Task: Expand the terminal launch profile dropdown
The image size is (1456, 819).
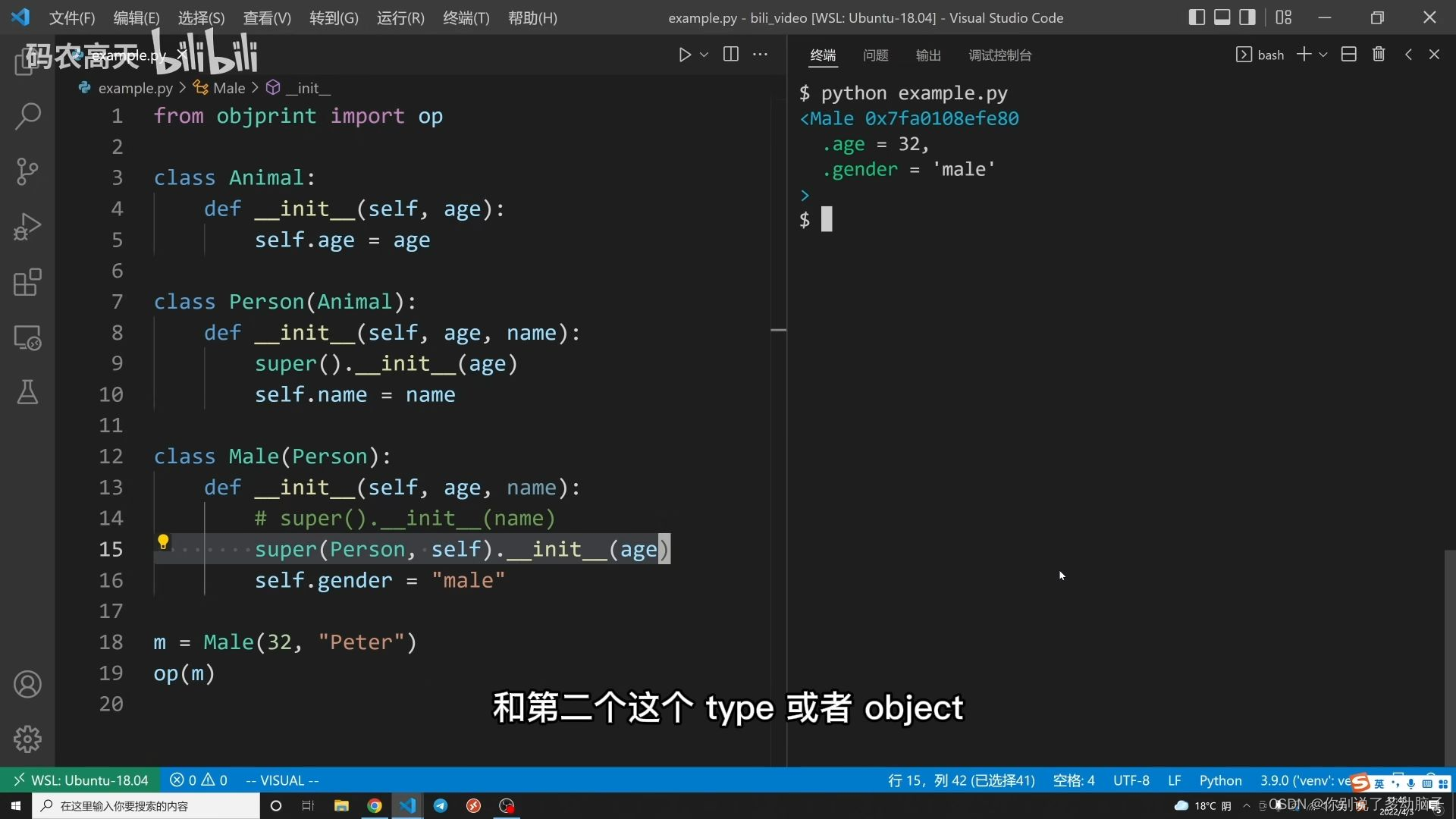Action: coord(1323,55)
